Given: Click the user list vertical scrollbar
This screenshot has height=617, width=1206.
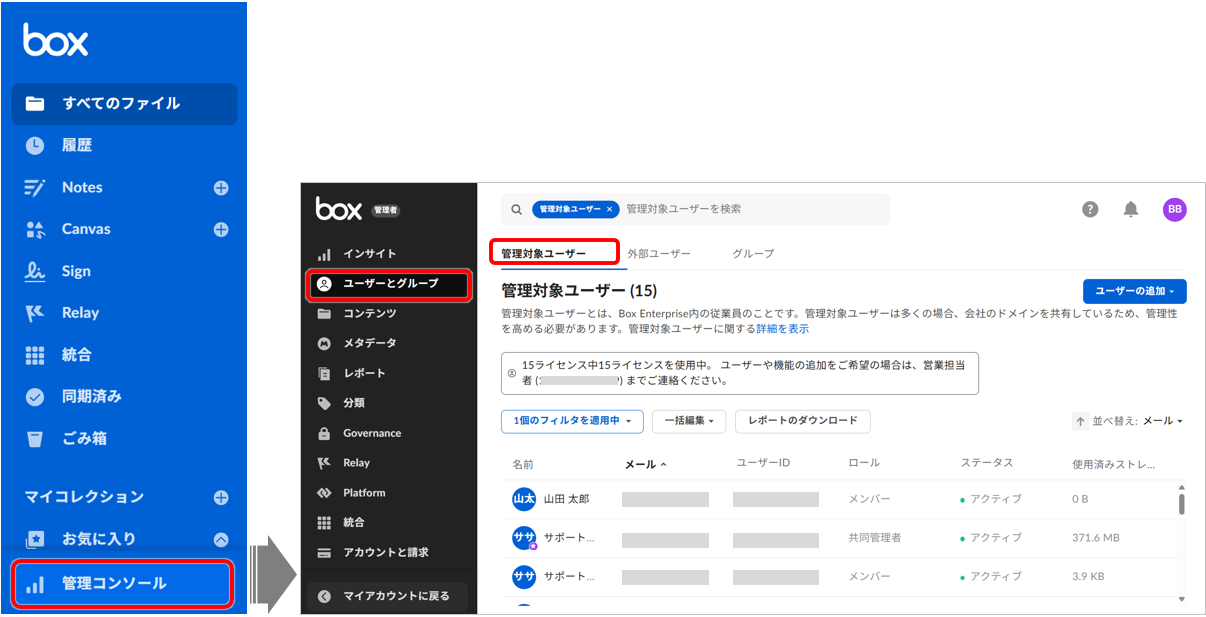Looking at the screenshot, I should pos(1181,503).
